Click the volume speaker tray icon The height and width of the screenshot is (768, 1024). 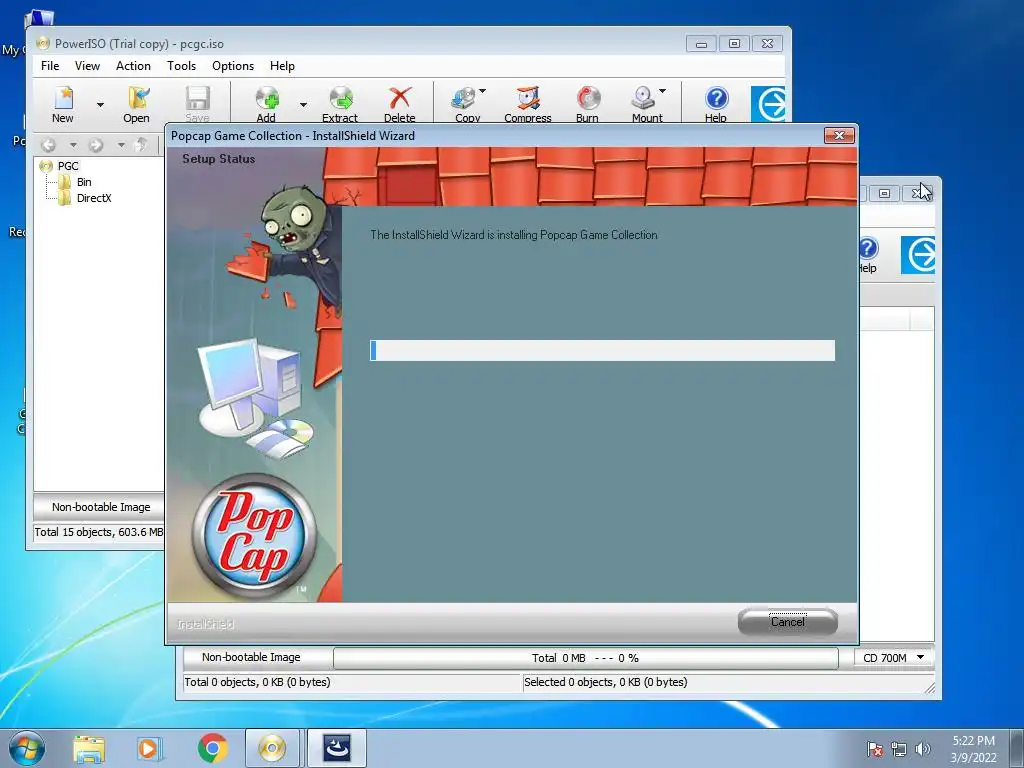pyautogui.click(x=922, y=749)
